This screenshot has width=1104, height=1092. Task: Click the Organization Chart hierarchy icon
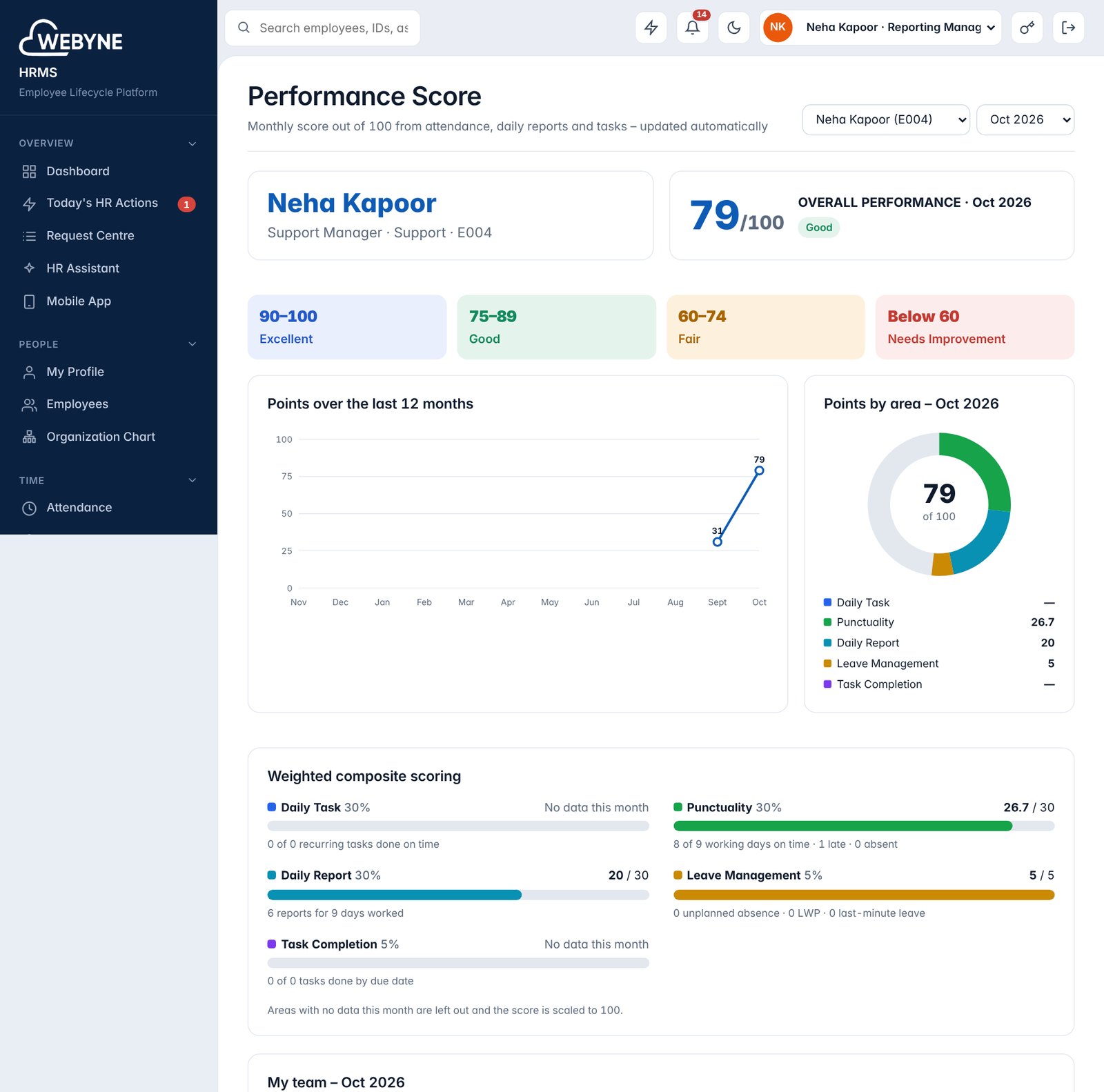coord(29,437)
